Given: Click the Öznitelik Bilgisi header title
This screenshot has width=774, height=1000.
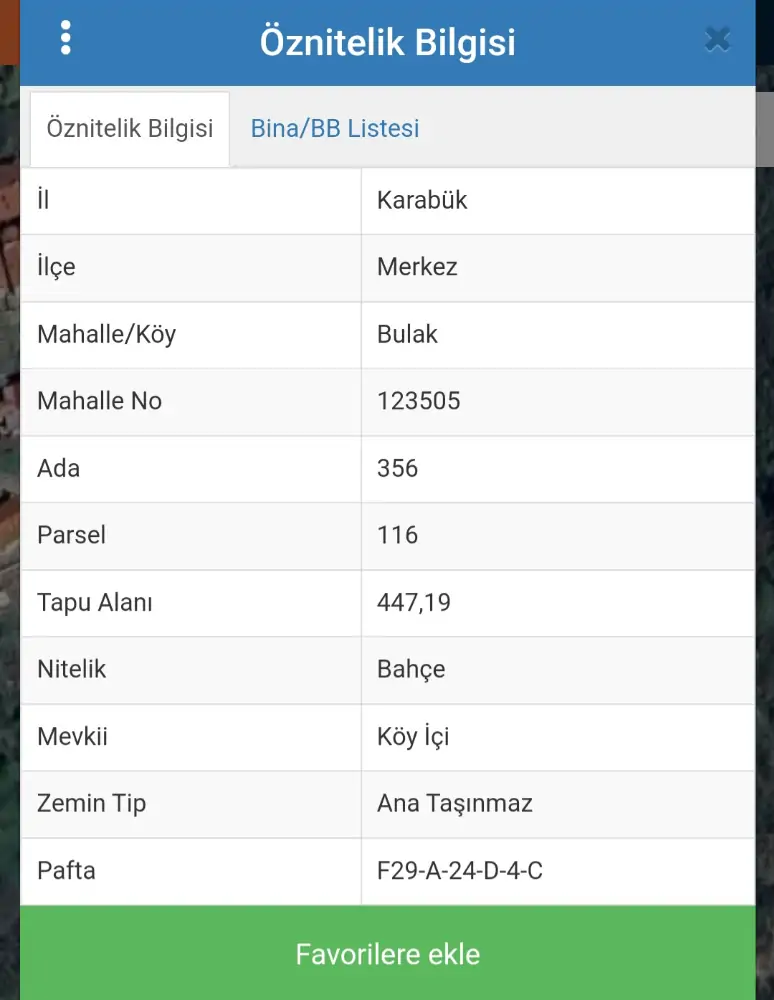Looking at the screenshot, I should point(388,43).
